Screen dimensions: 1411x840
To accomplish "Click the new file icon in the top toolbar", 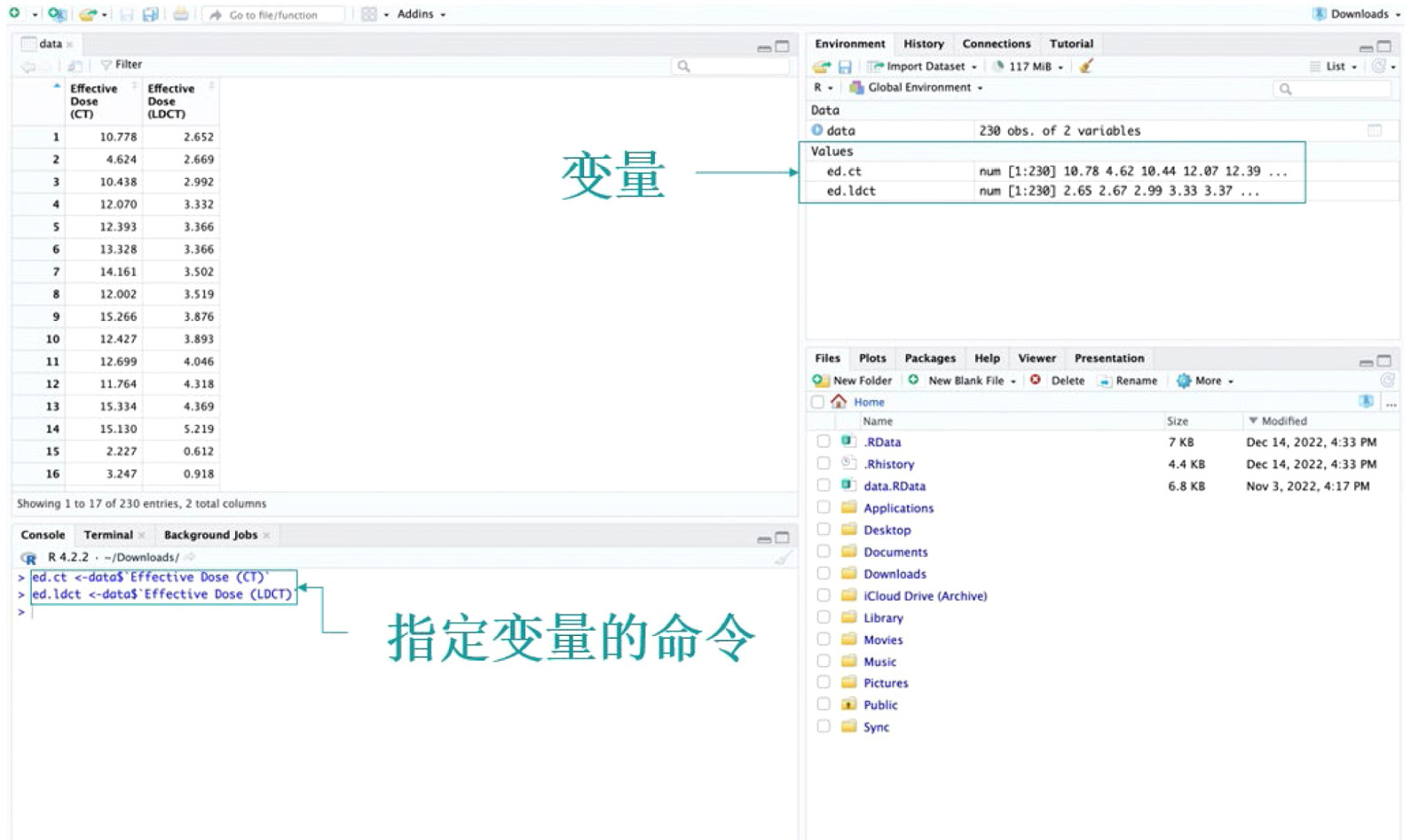I will (x=14, y=14).
